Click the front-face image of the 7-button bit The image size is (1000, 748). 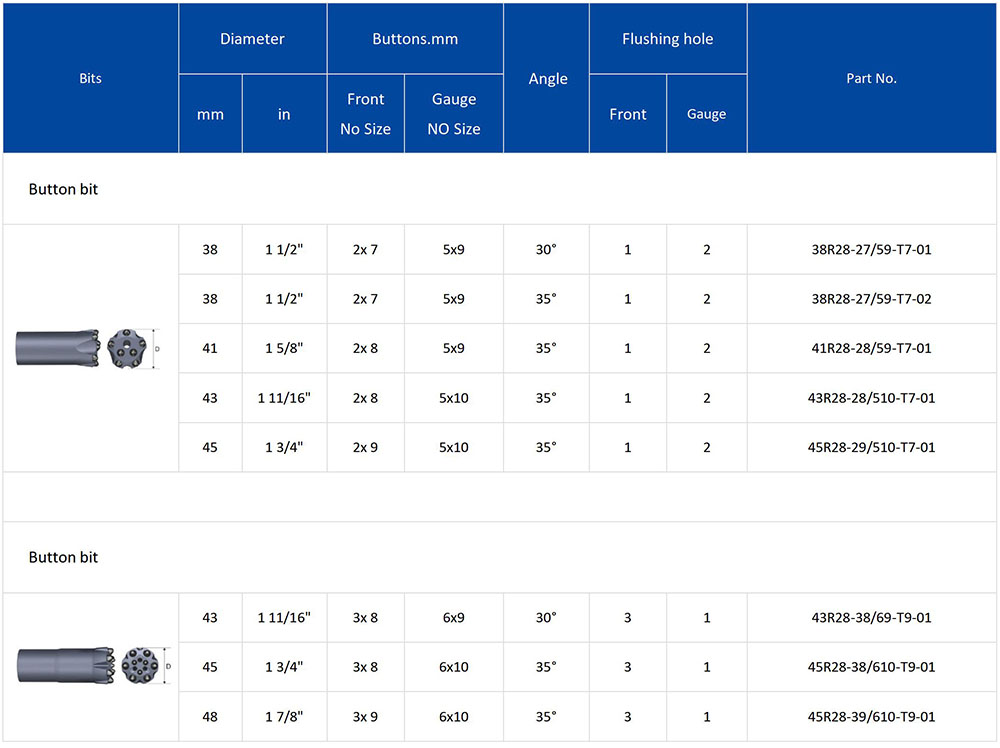(x=125, y=348)
